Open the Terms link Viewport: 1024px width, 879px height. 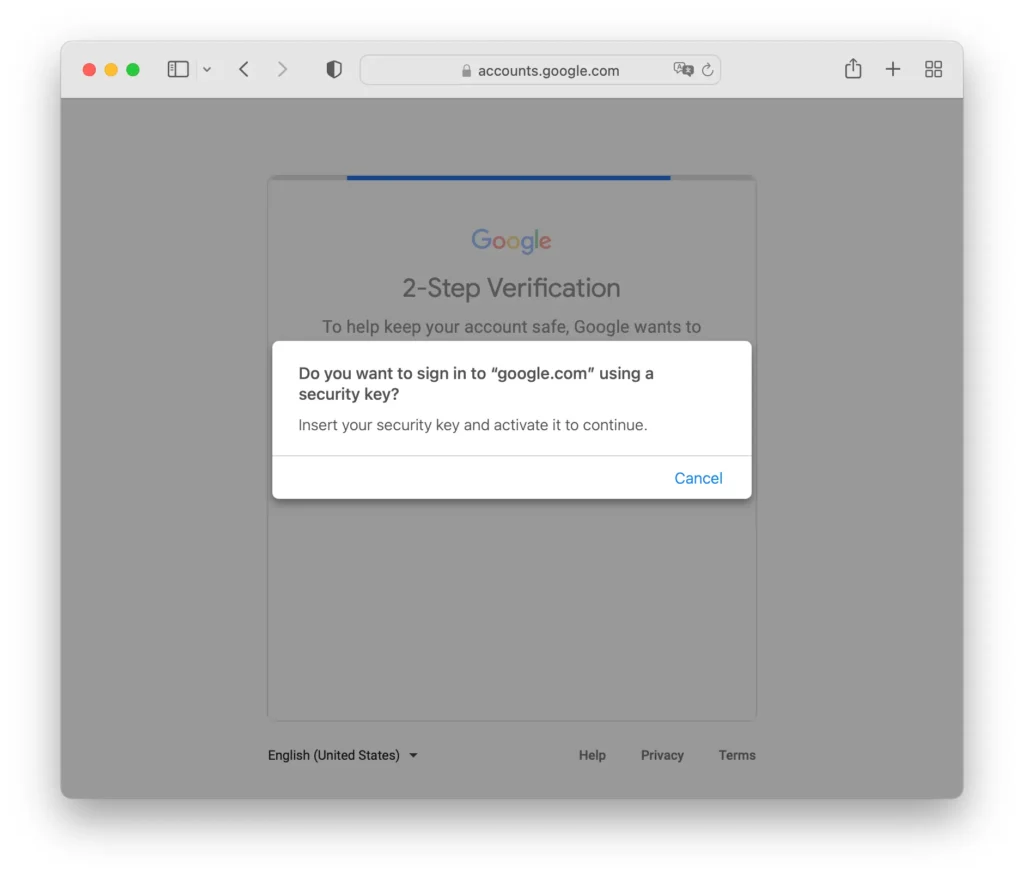pos(737,755)
